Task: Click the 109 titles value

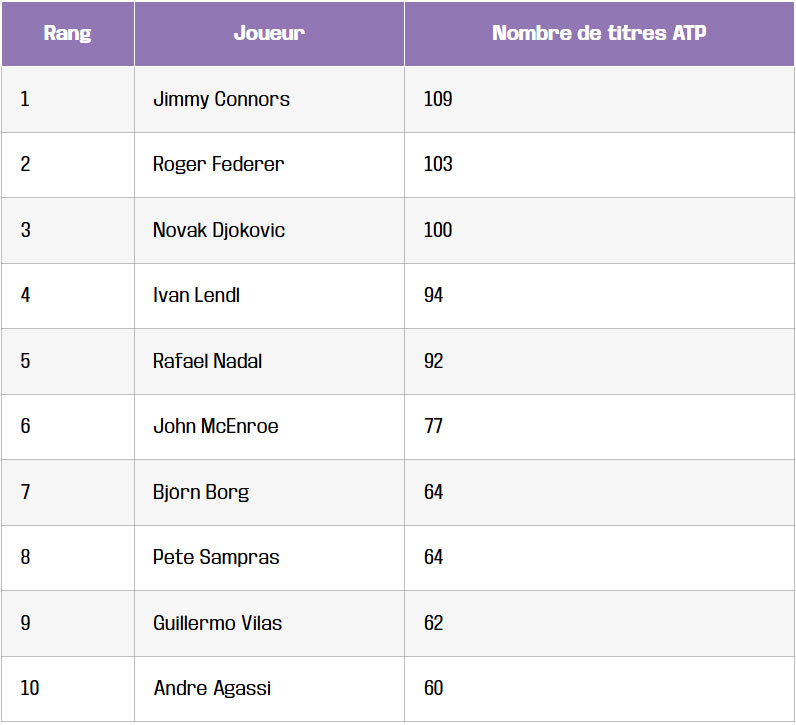Action: (x=438, y=99)
